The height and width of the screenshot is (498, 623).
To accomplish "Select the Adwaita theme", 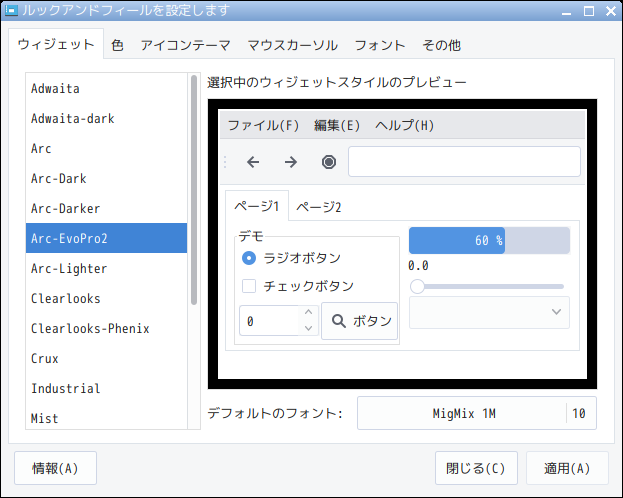I will pyautogui.click(x=106, y=89).
